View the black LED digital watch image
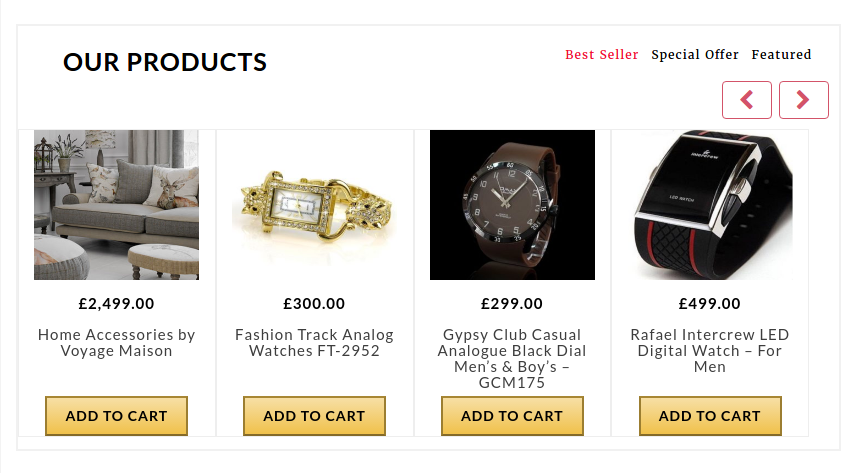This screenshot has width=862, height=473. (x=710, y=205)
